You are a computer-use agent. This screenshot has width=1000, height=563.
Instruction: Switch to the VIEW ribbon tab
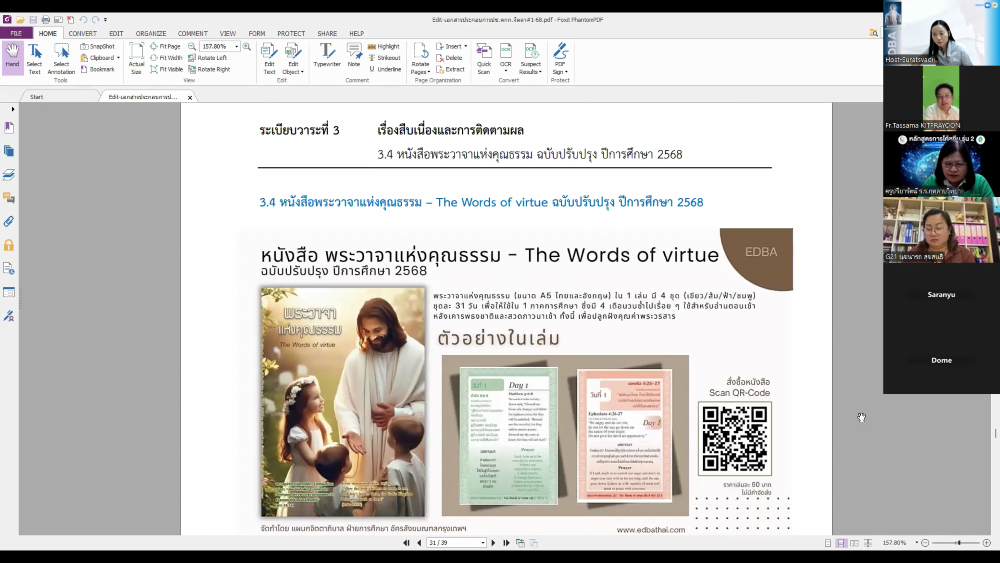[228, 33]
